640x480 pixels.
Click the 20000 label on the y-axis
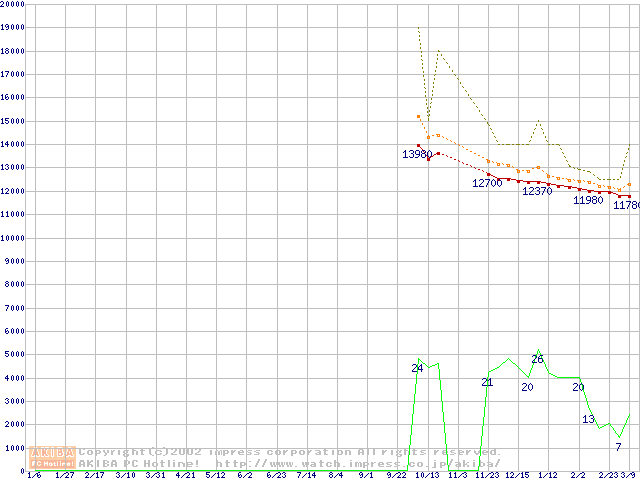(13, 5)
